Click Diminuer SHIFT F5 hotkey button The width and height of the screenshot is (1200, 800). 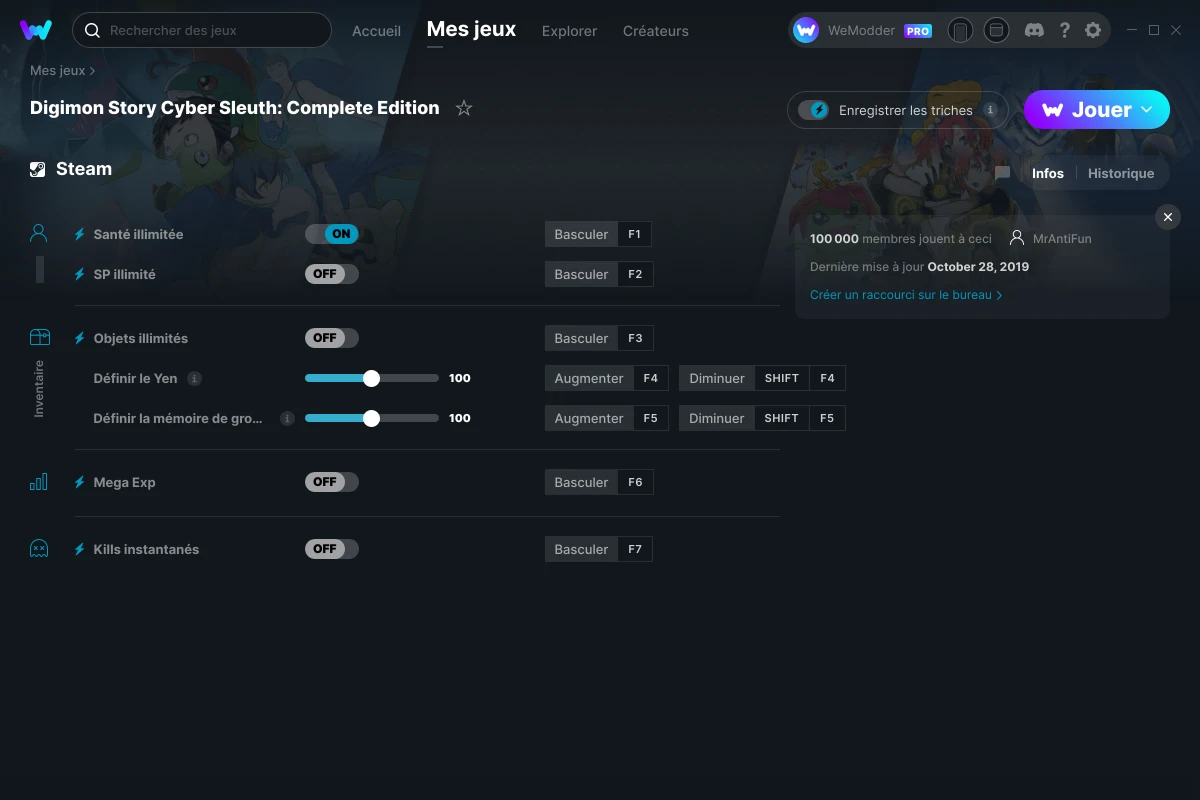[x=762, y=418]
